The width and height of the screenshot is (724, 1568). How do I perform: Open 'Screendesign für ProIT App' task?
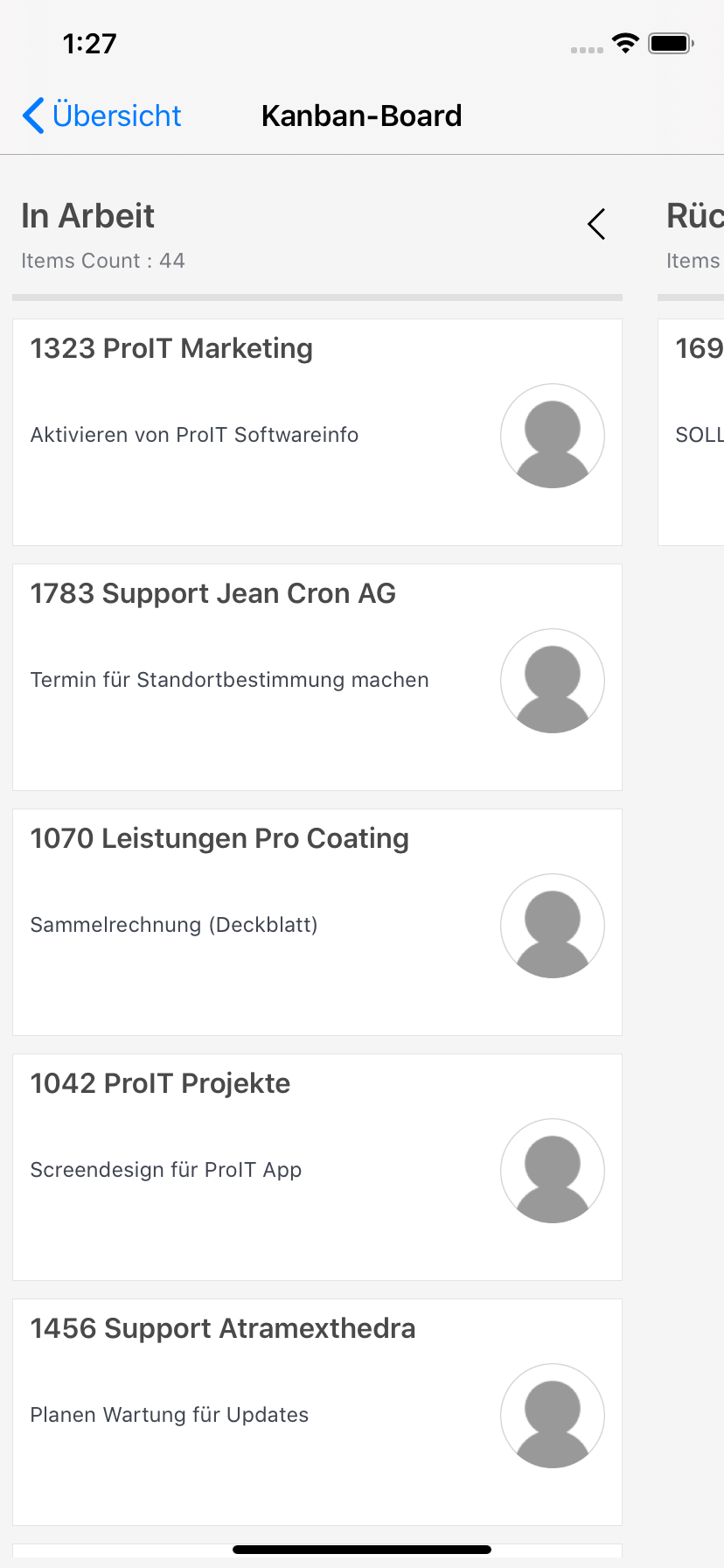coord(166,1170)
